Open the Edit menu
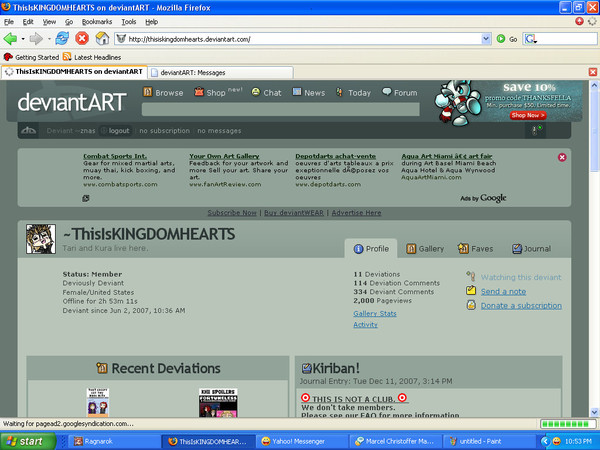This screenshot has width=600, height=450. pos(28,22)
